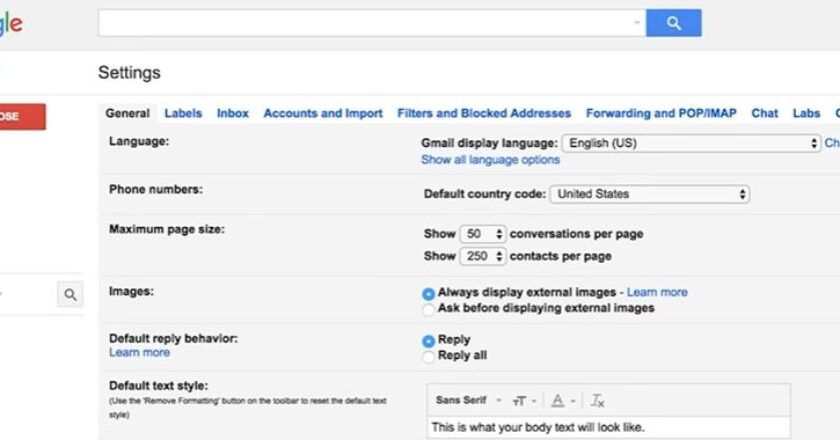Click the Remove Formatting icon
This screenshot has width=840, height=440.
coord(597,400)
